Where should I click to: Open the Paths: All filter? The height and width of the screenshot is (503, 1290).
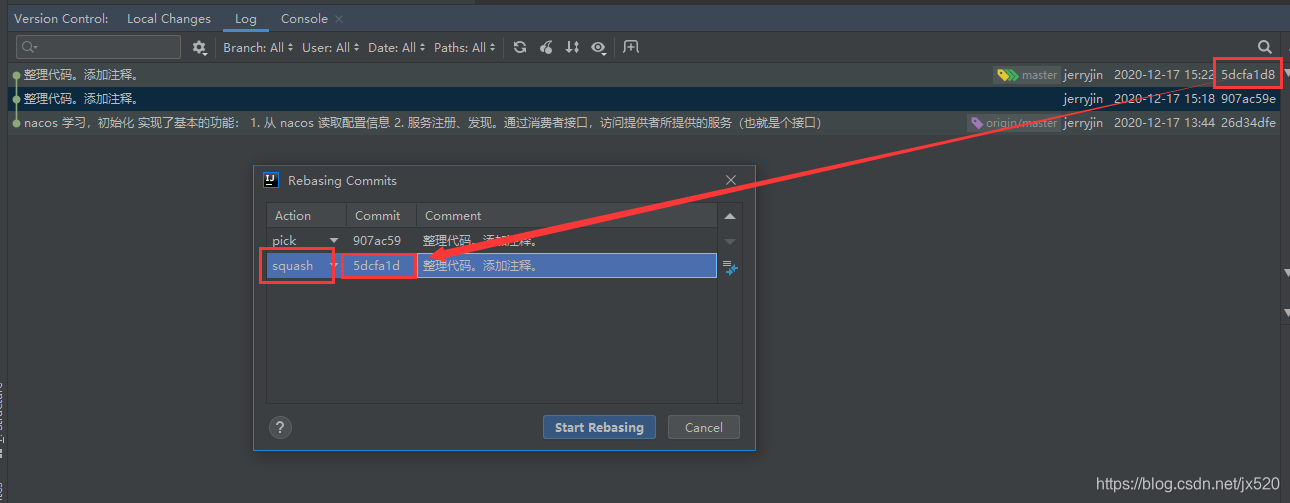(465, 47)
